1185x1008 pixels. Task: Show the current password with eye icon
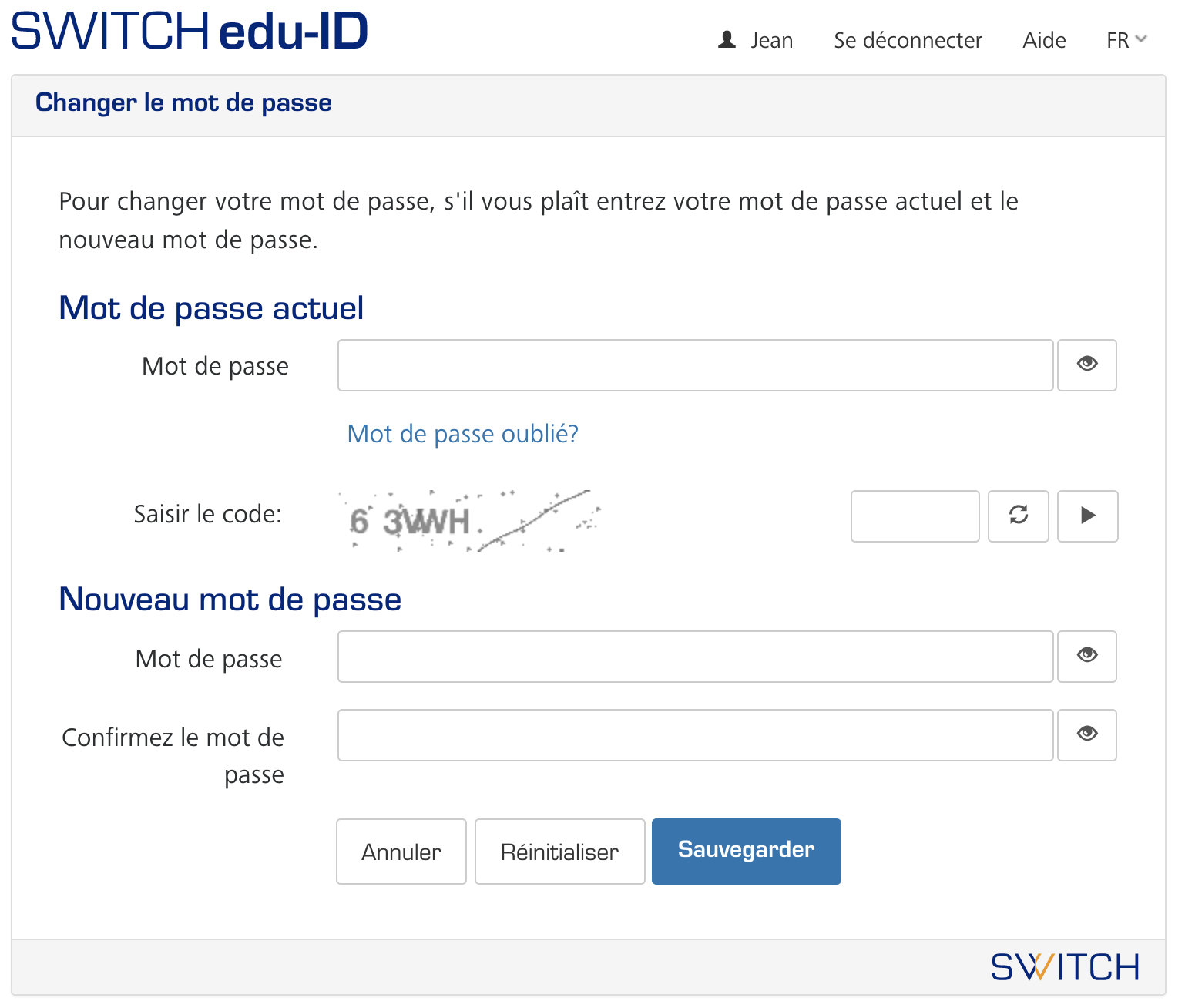1086,365
